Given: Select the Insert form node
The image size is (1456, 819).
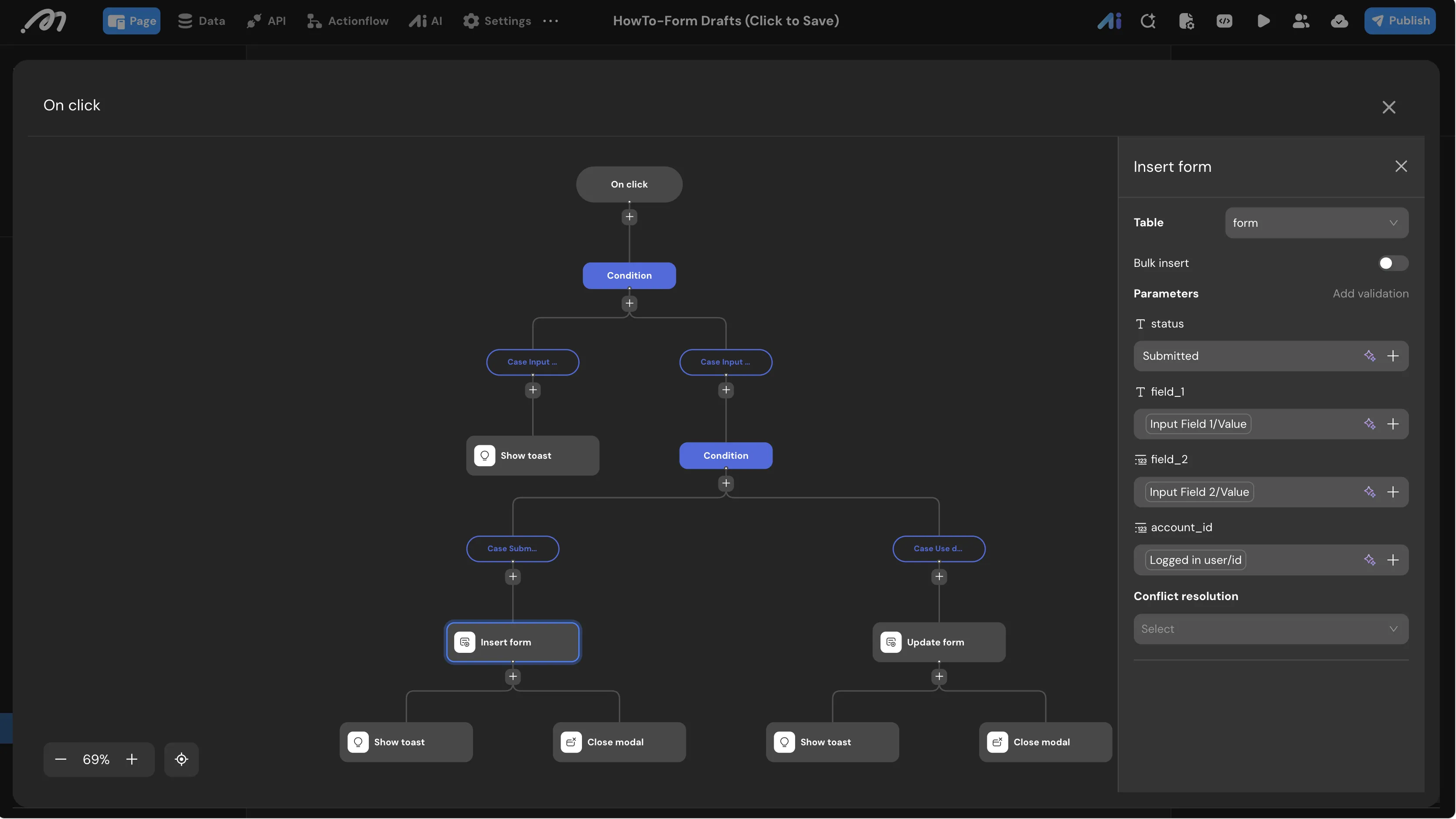Looking at the screenshot, I should click(513, 642).
